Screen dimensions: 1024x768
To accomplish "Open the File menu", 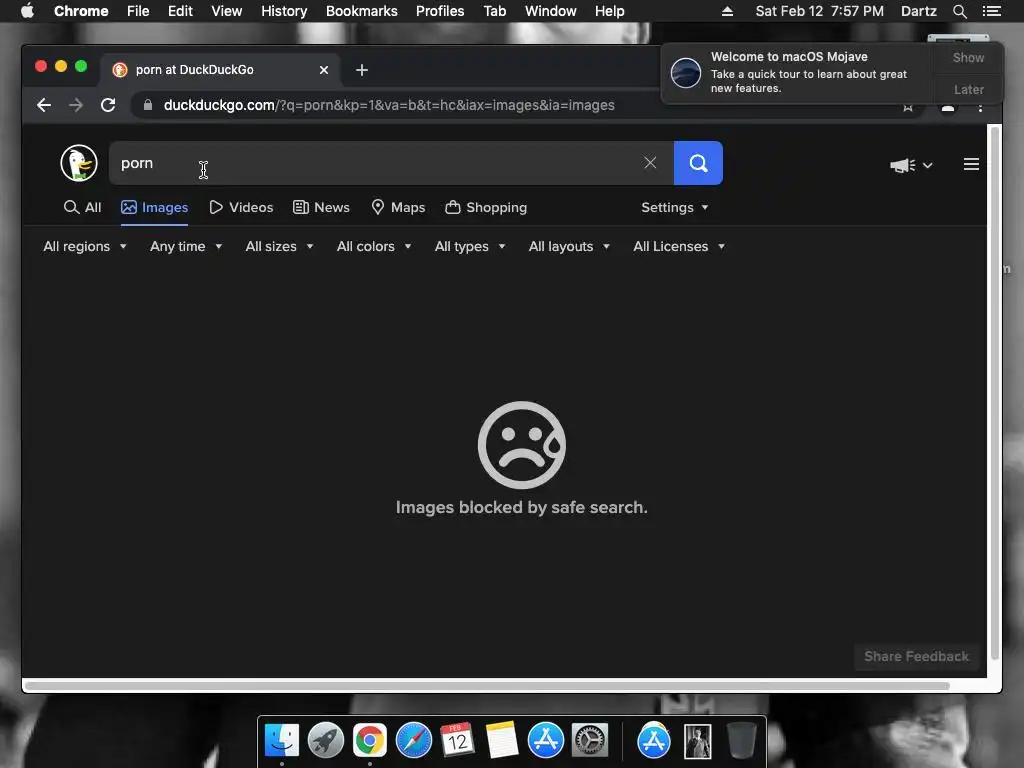I will click(x=138, y=11).
